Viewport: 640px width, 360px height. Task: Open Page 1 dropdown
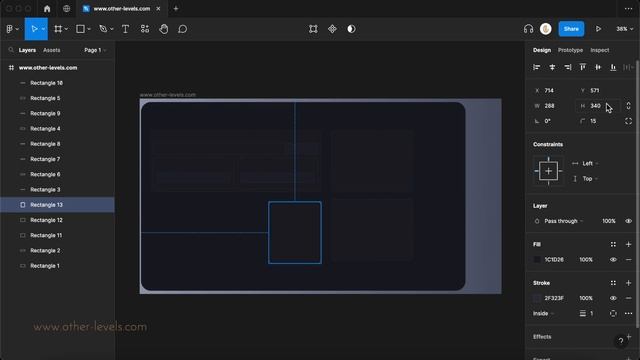pos(95,50)
